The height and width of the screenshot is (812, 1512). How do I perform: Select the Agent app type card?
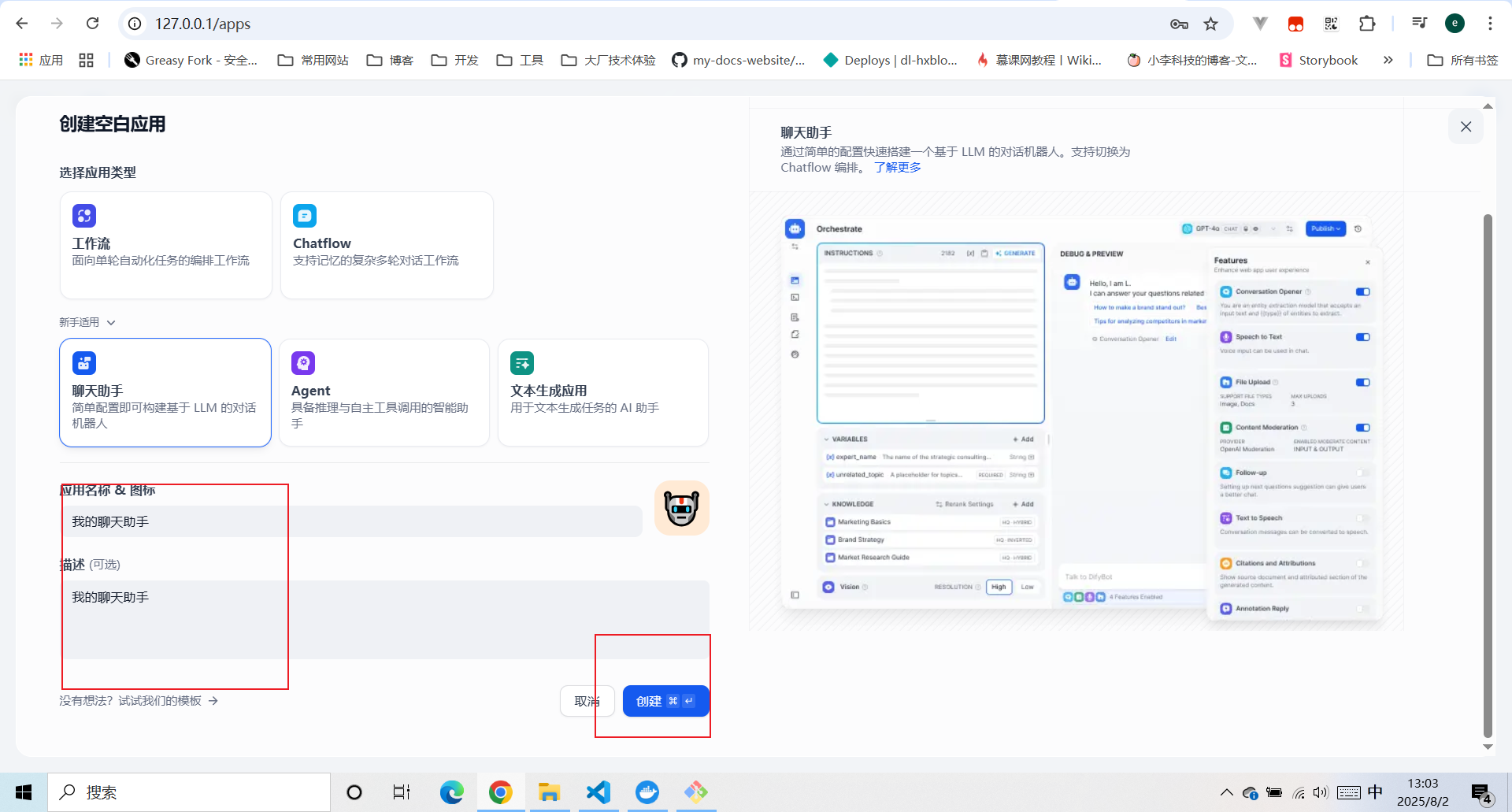384,392
